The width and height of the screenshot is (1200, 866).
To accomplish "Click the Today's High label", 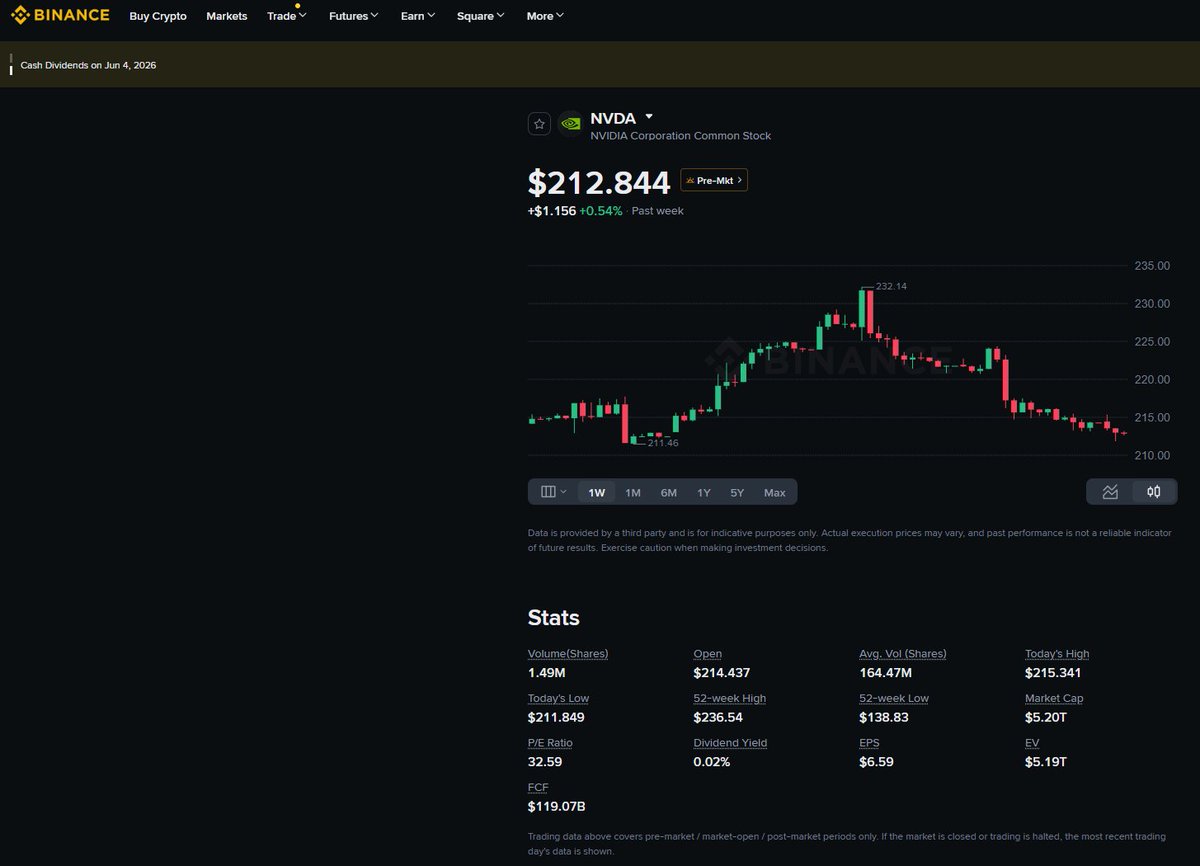I will coord(1057,654).
